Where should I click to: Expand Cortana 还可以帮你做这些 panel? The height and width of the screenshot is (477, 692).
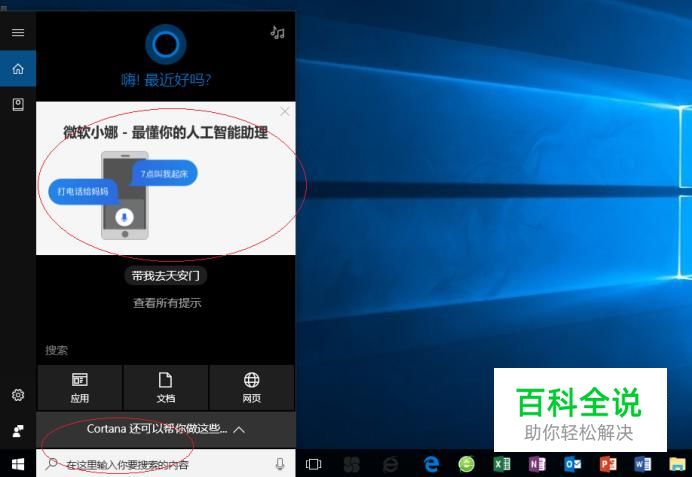165,429
